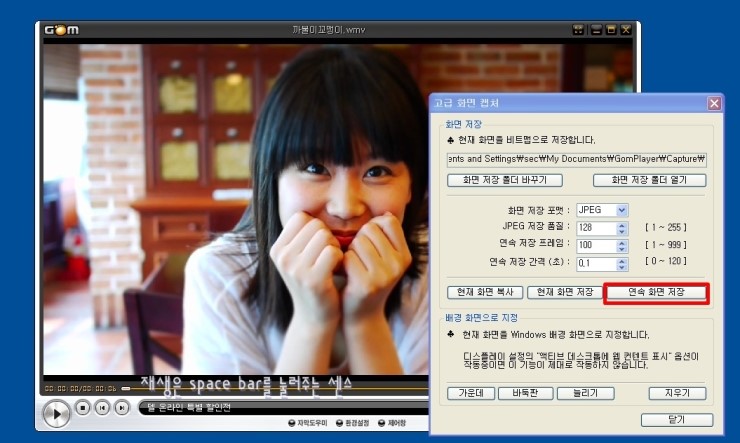Click 현재 화면 복사 button
This screenshot has height=443, width=740.
(485, 293)
